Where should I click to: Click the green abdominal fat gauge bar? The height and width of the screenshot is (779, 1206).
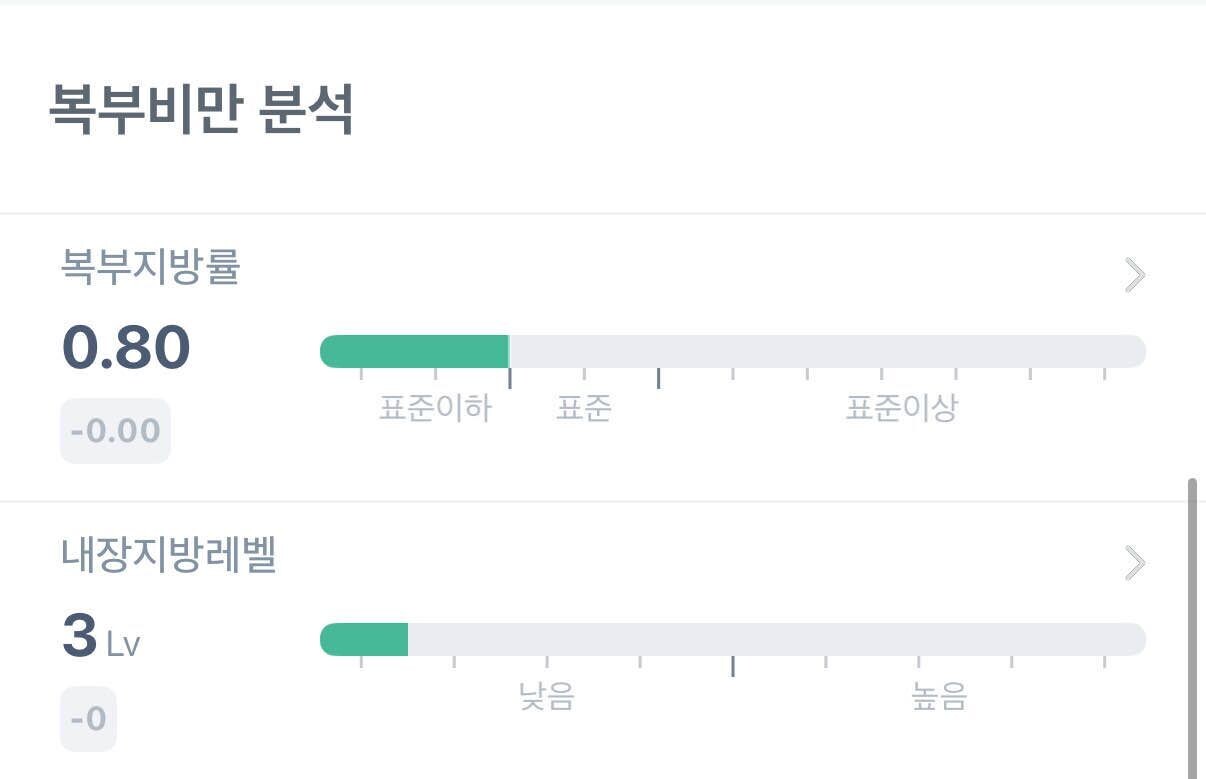tap(414, 351)
